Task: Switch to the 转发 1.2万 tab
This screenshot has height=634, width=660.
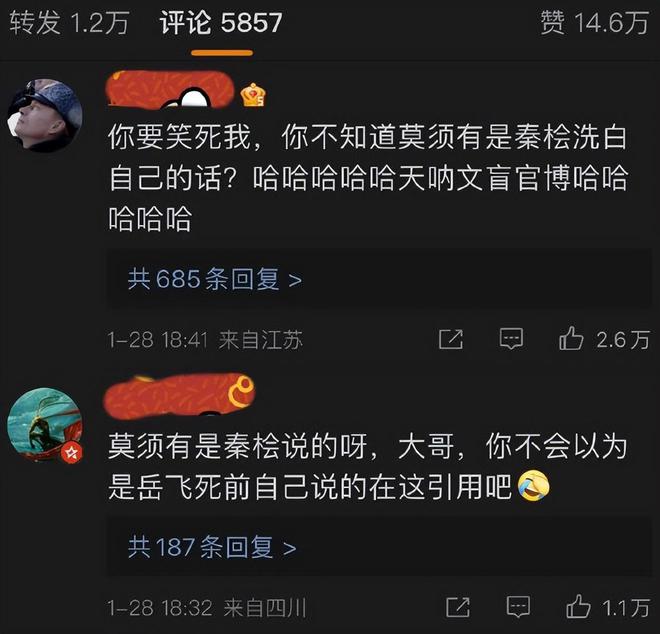Action: coord(69,23)
